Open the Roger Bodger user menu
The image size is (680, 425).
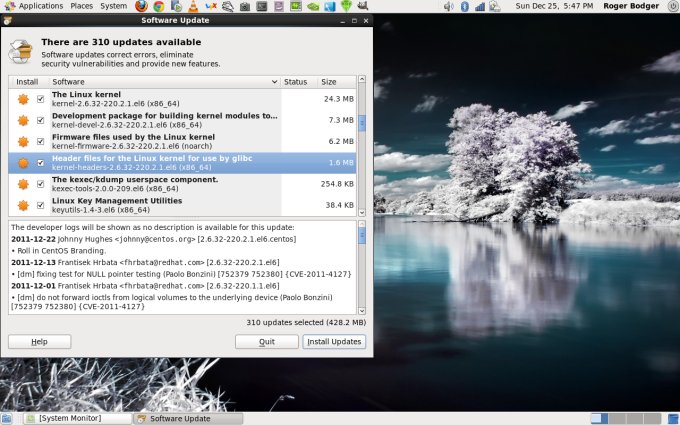coord(631,6)
